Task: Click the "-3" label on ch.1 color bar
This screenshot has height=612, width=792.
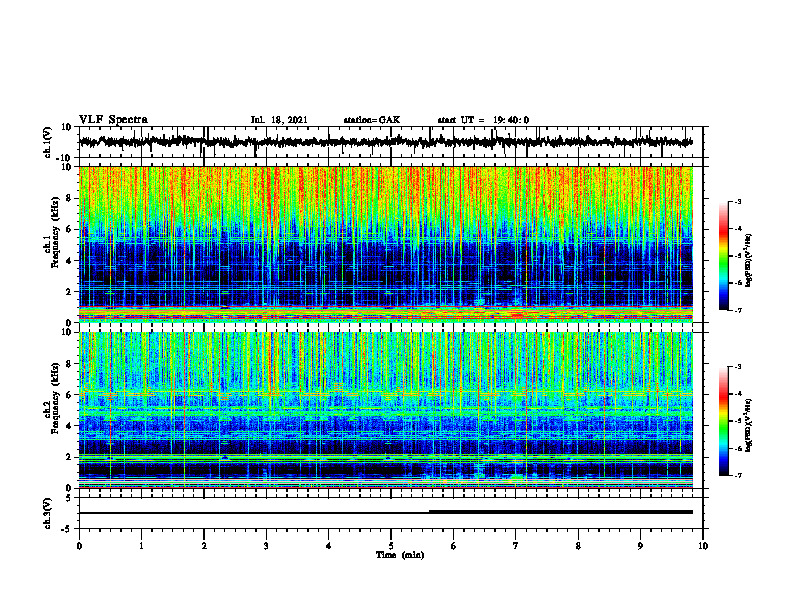Action: click(738, 201)
